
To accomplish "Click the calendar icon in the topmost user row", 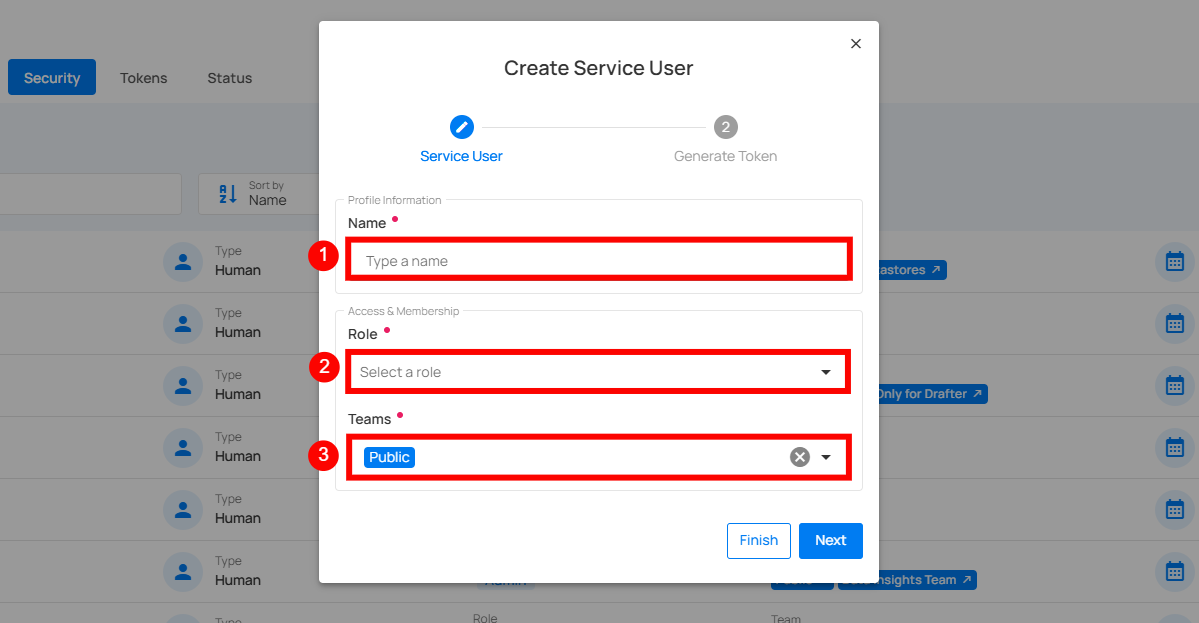I will (1174, 261).
